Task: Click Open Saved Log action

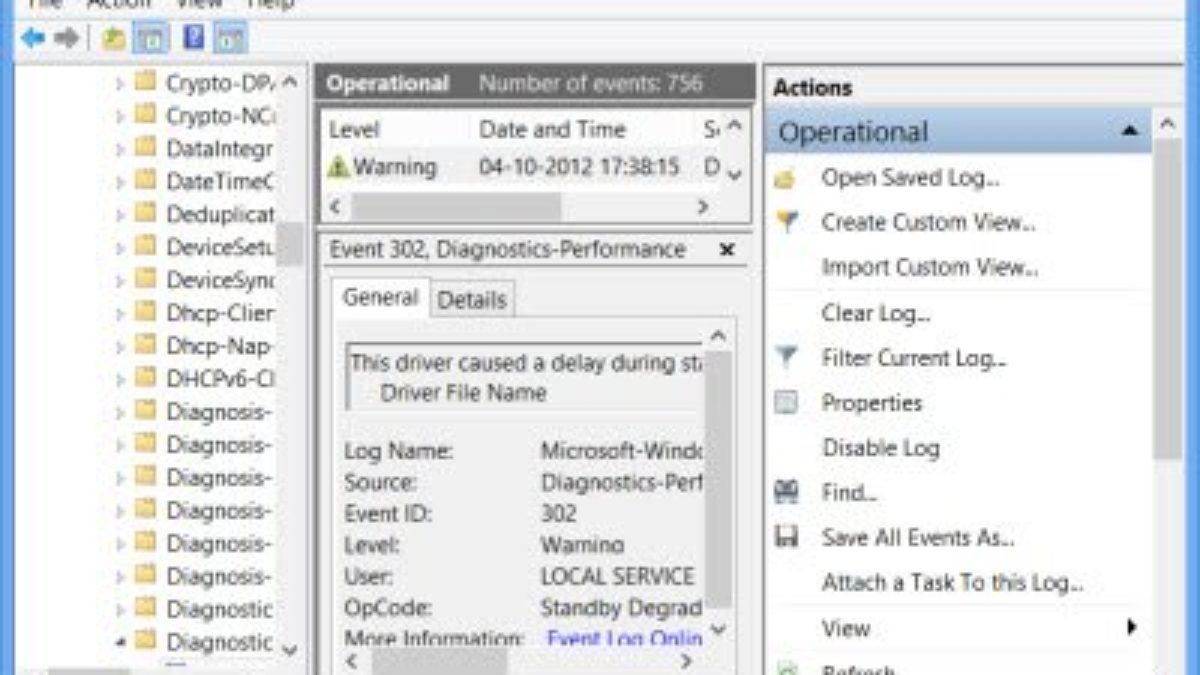Action: coord(910,178)
